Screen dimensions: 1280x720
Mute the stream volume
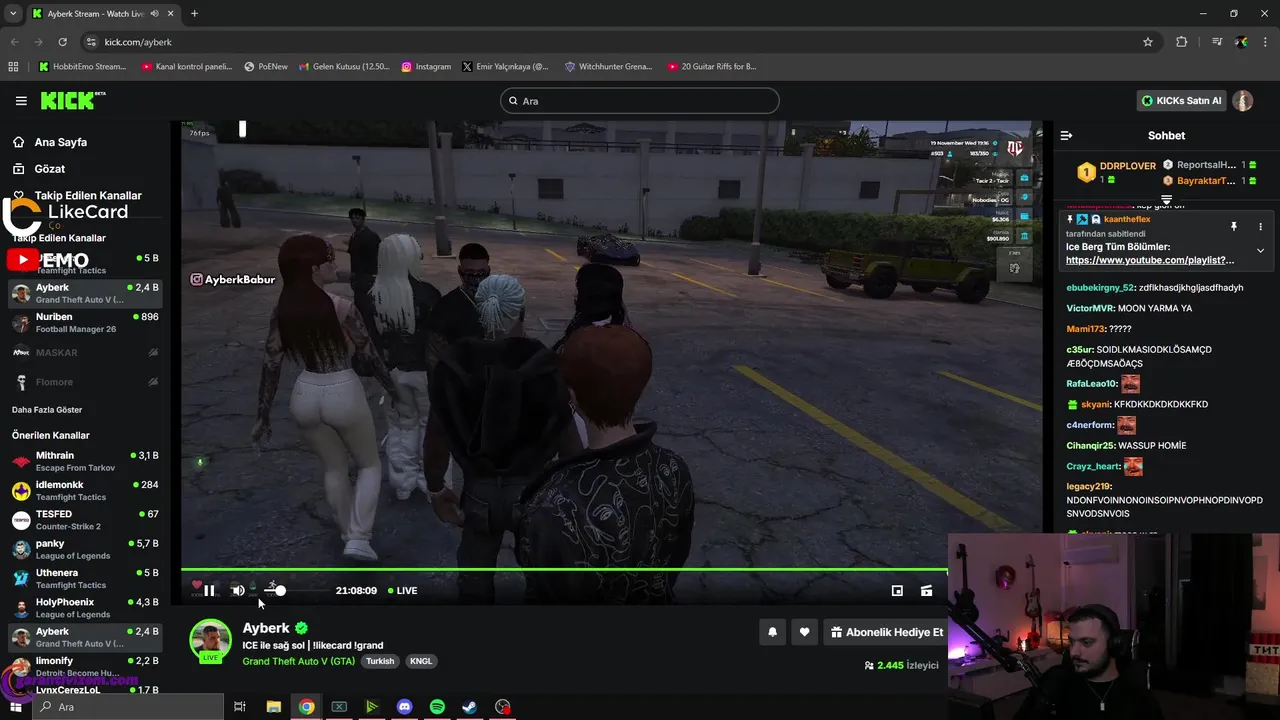point(238,591)
